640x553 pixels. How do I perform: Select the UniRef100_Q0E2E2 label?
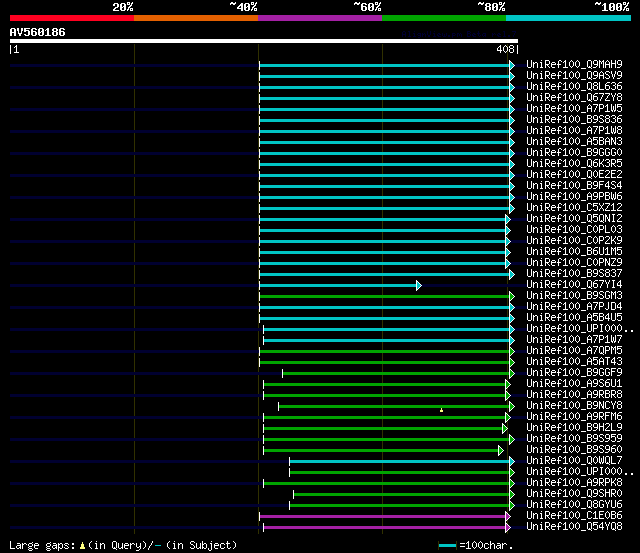pyautogui.click(x=574, y=175)
